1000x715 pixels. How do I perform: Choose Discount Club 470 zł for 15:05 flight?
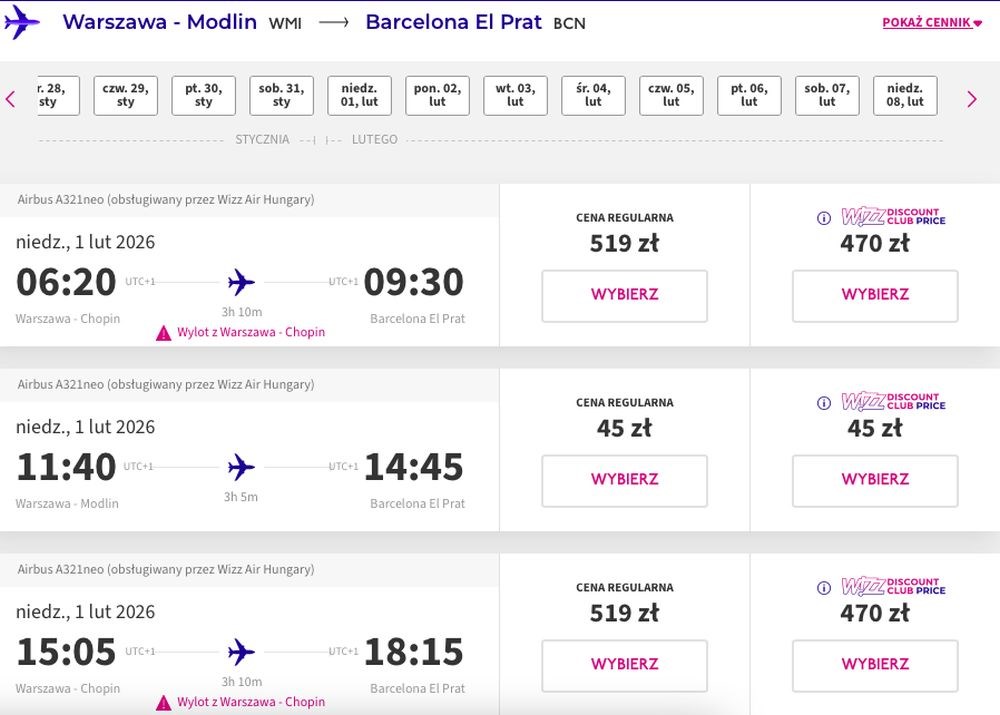pyautogui.click(x=875, y=665)
